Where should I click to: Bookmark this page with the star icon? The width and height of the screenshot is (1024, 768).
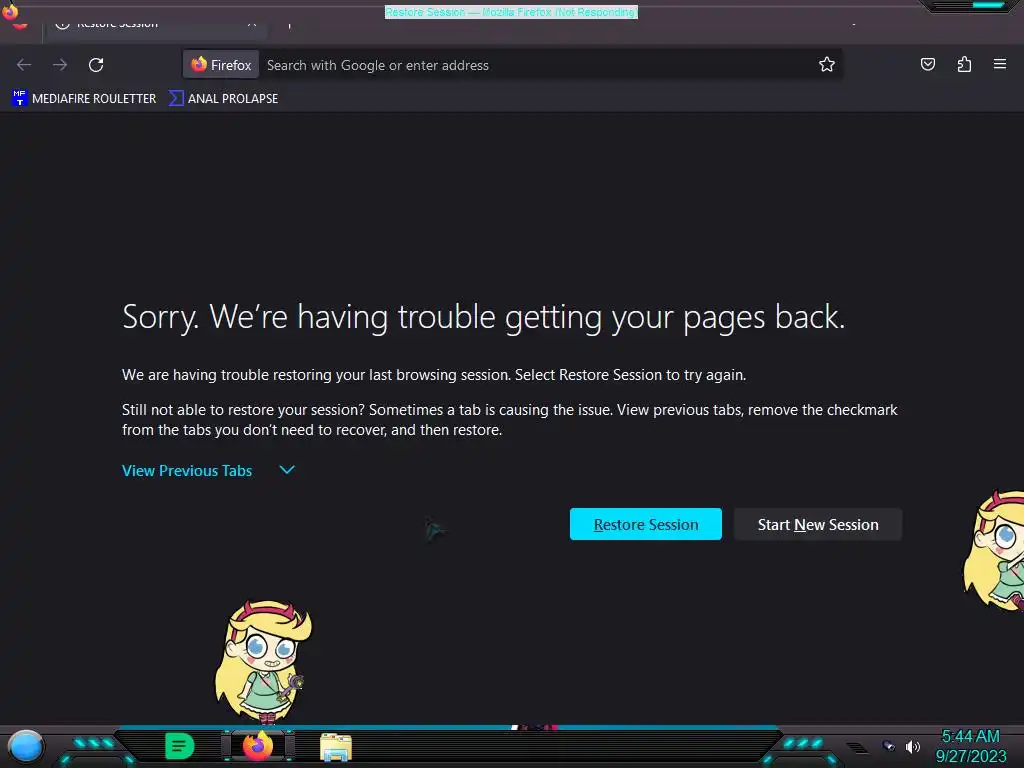pyautogui.click(x=827, y=64)
